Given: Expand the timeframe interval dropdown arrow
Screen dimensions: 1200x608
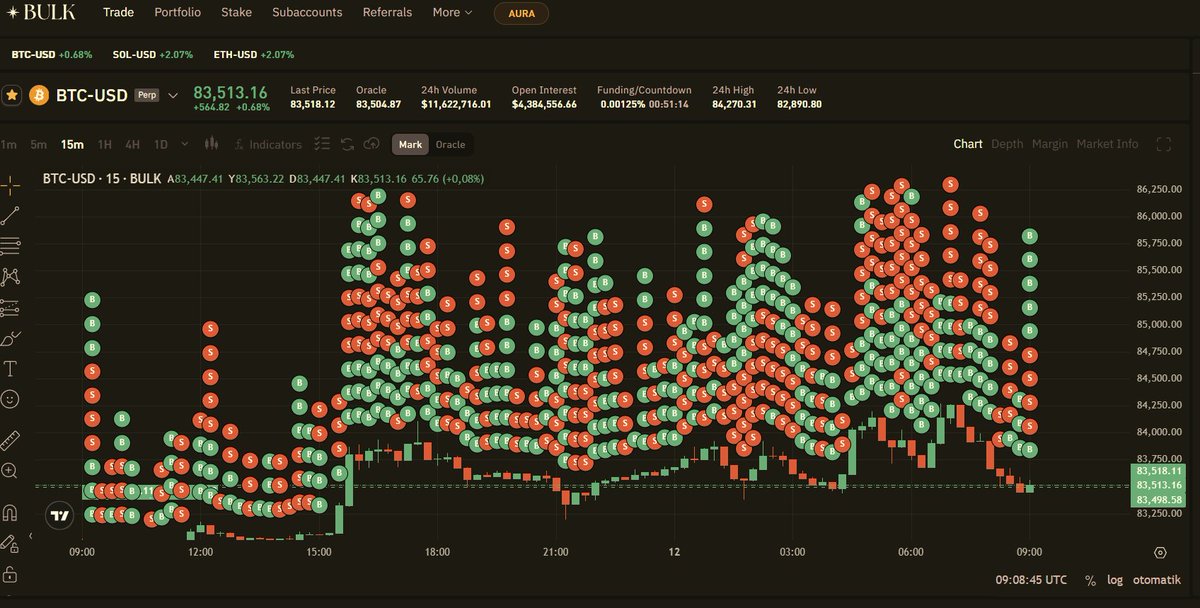Looking at the screenshot, I should 186,145.
